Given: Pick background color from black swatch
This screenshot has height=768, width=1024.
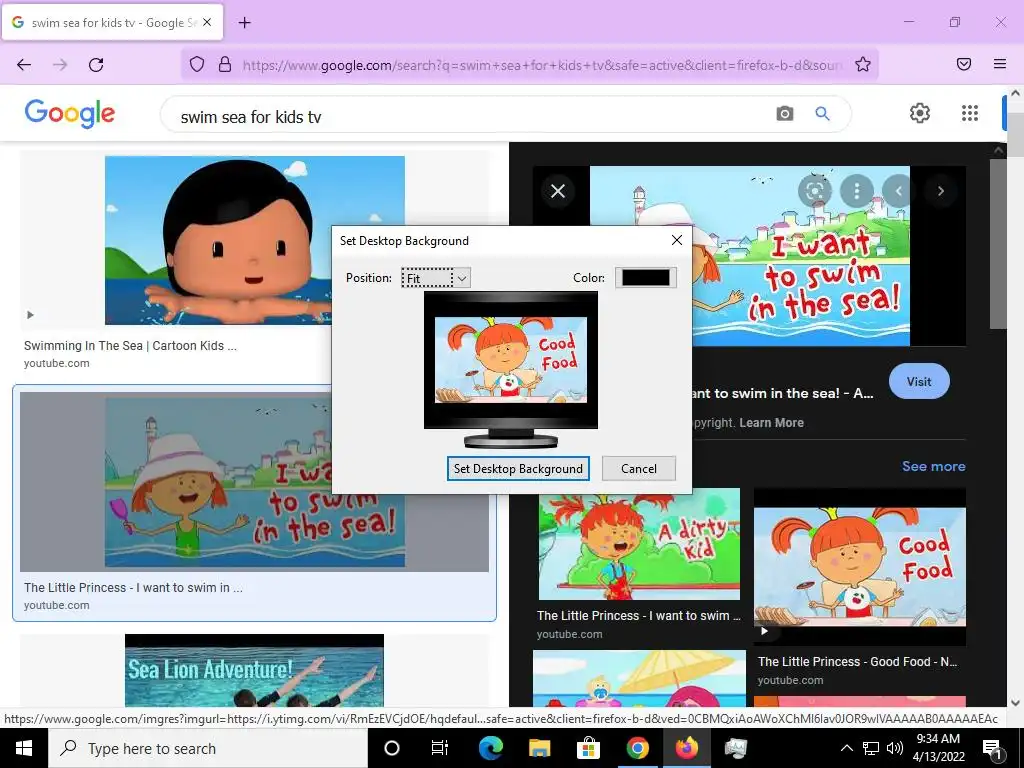Looking at the screenshot, I should (x=645, y=278).
